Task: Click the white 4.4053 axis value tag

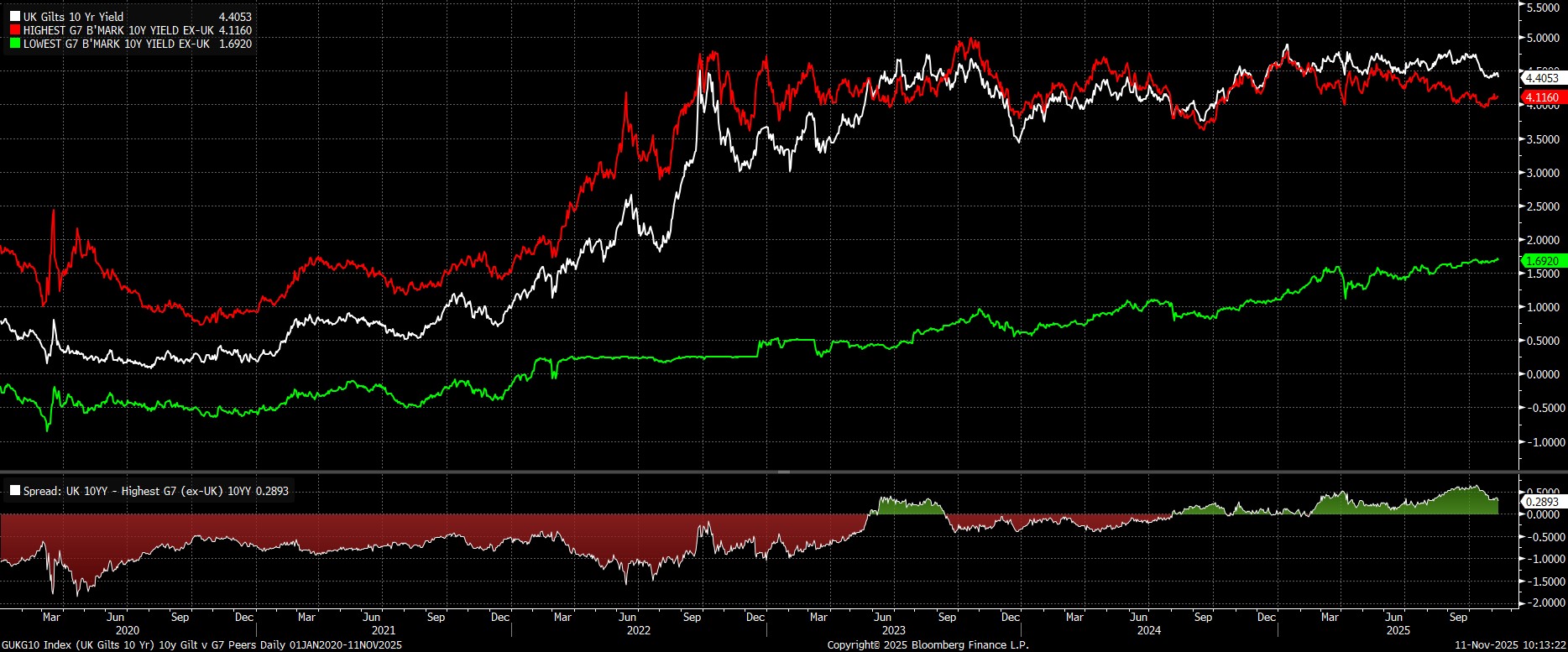Action: pos(1542,78)
